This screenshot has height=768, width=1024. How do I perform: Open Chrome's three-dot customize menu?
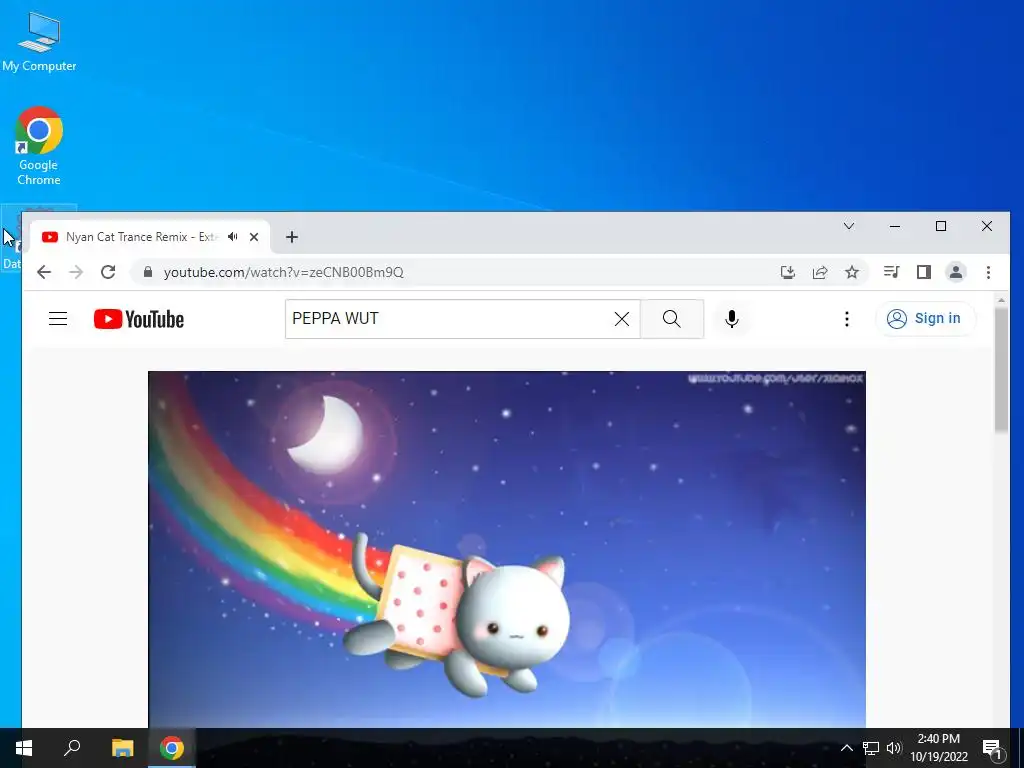tap(988, 272)
